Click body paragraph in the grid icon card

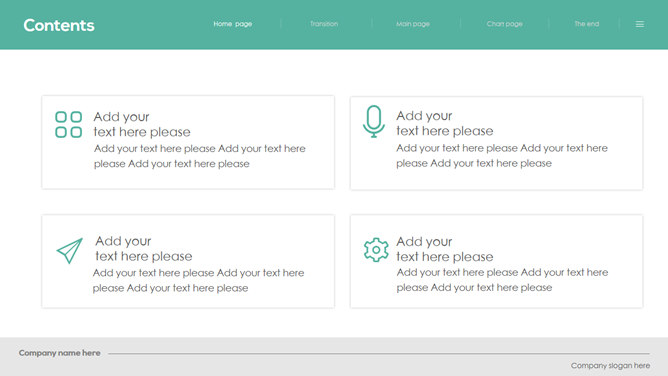click(x=200, y=156)
